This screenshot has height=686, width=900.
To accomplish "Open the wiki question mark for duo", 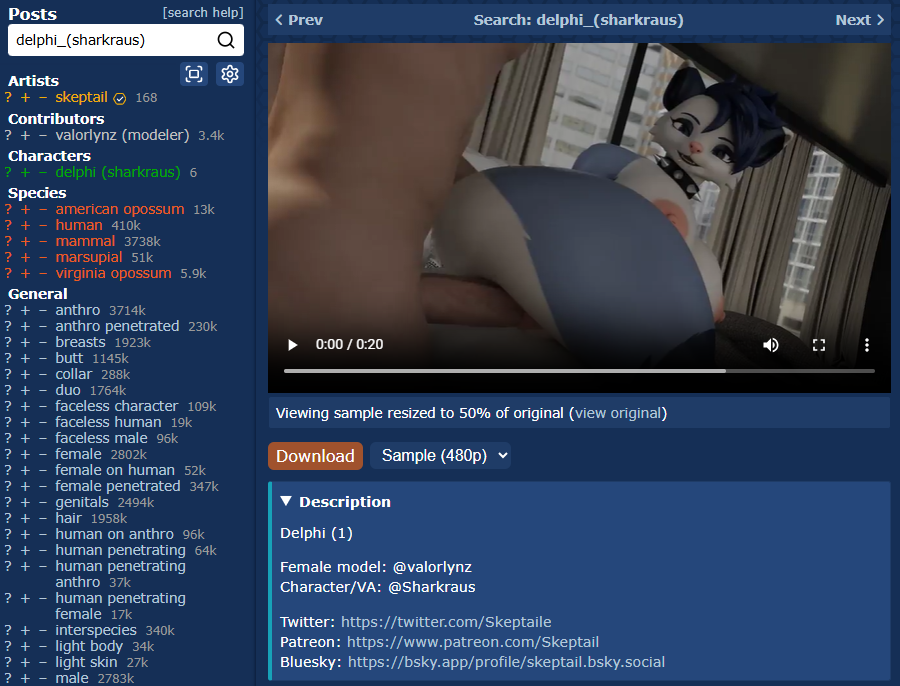I will [8, 390].
